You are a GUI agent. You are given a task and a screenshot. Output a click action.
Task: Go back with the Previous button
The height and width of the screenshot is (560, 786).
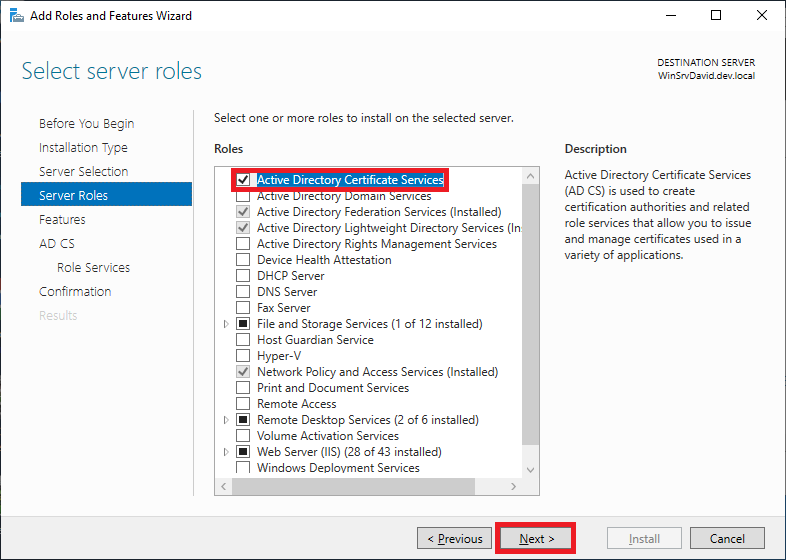(455, 539)
